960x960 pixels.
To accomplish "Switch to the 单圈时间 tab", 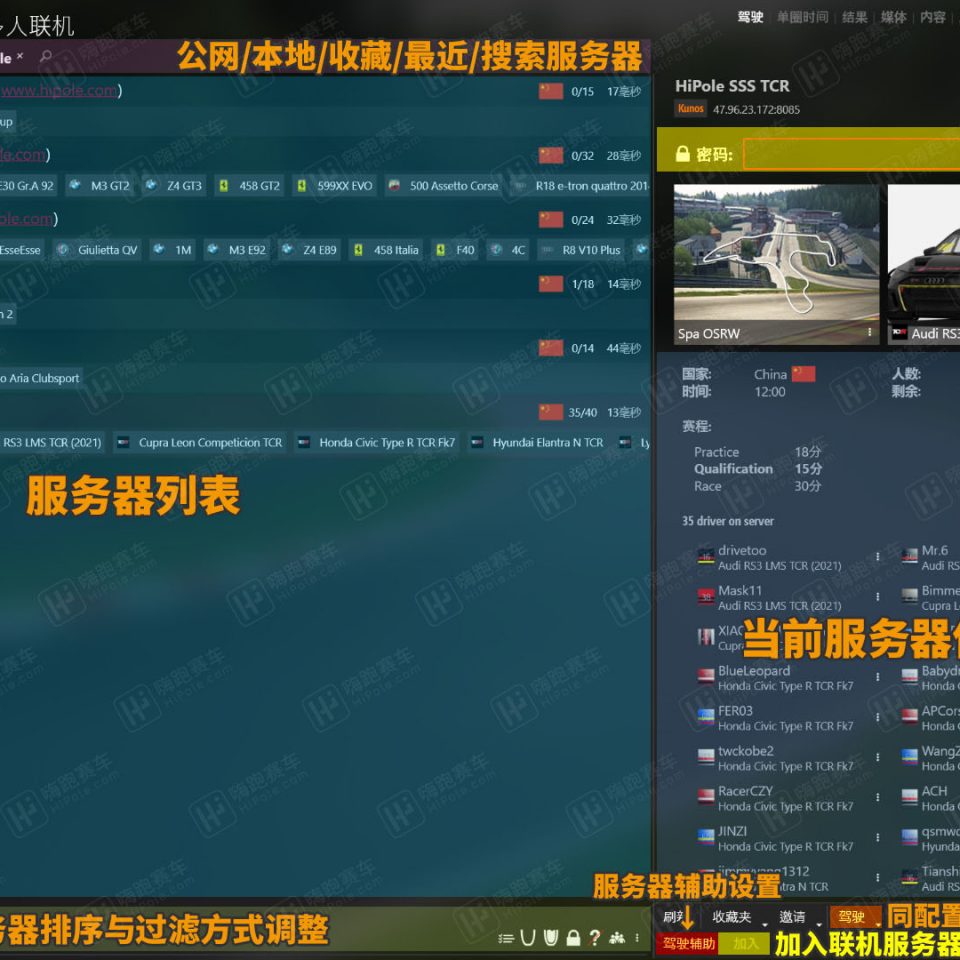I will coord(802,17).
